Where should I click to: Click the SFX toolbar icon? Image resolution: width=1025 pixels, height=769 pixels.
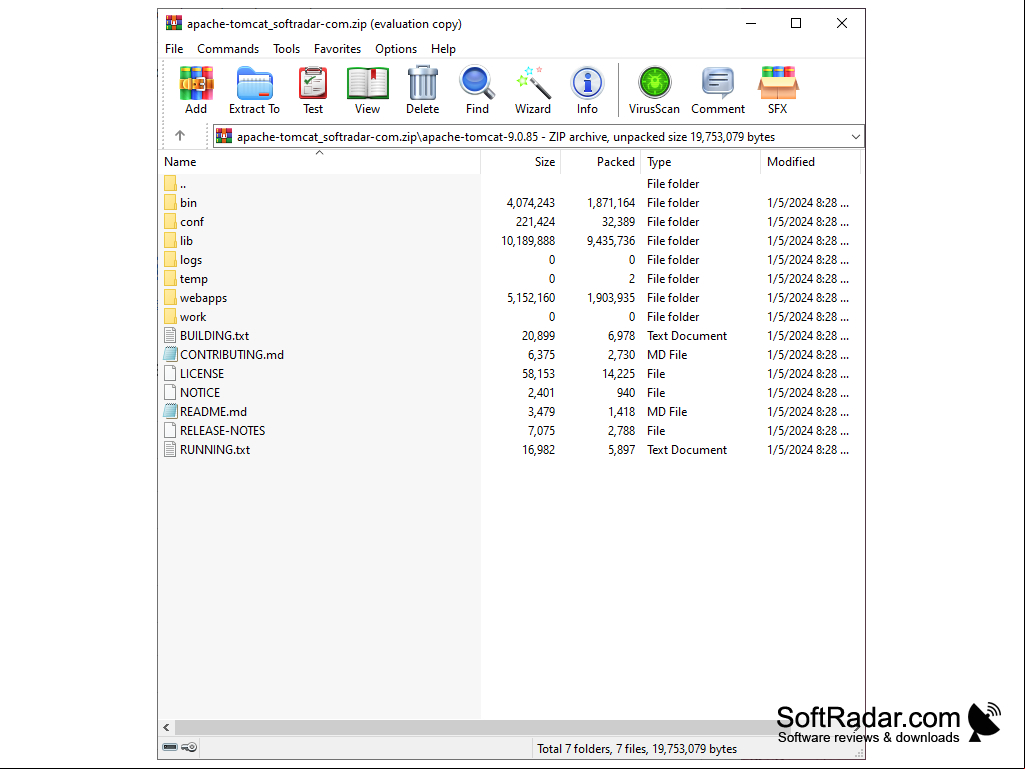tap(778, 90)
